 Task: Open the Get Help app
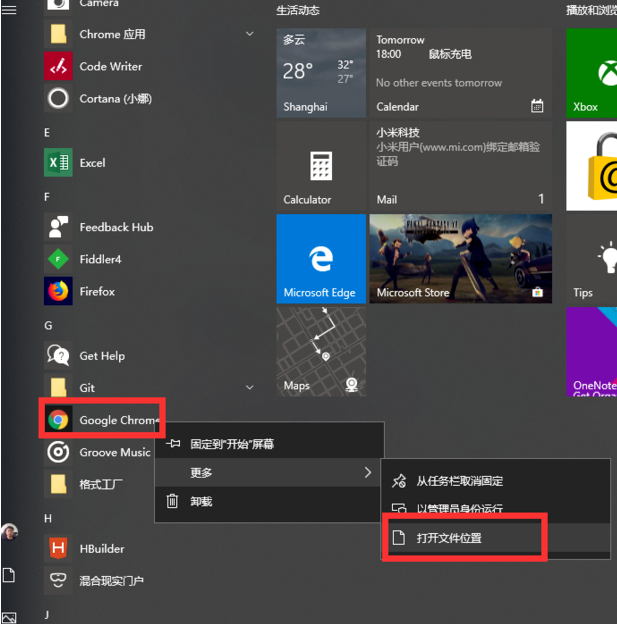[149, 356]
